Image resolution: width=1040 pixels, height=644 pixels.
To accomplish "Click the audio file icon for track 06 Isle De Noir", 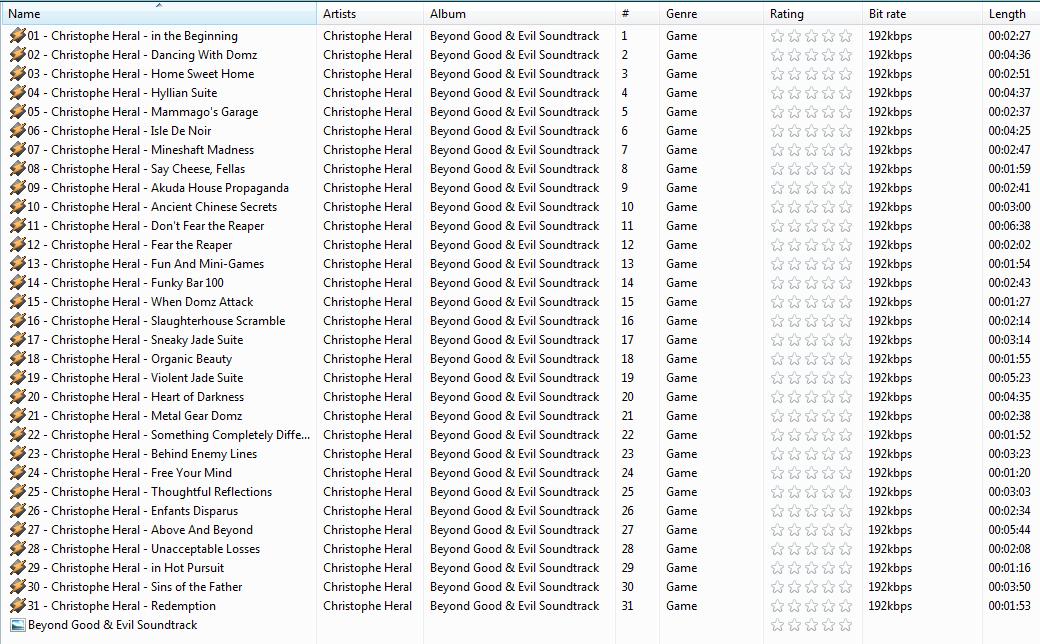I will 18,131.
